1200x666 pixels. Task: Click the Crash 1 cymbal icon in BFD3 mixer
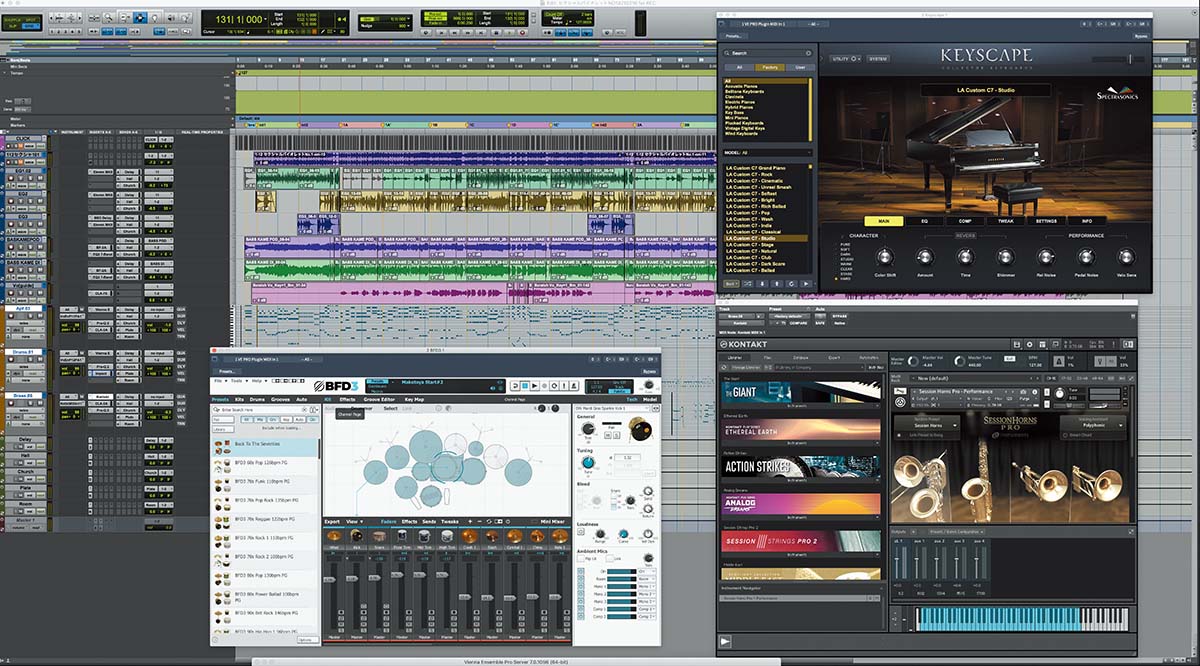pos(469,536)
